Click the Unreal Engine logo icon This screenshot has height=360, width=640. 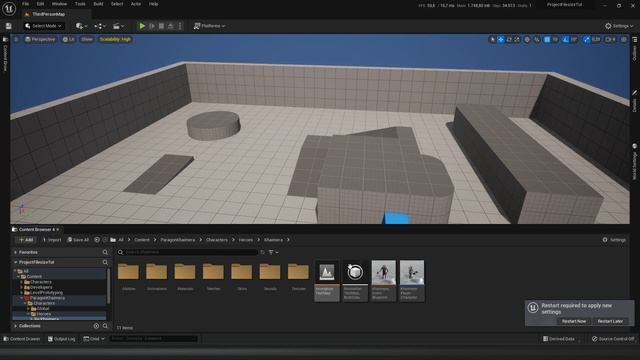[x=9, y=8]
